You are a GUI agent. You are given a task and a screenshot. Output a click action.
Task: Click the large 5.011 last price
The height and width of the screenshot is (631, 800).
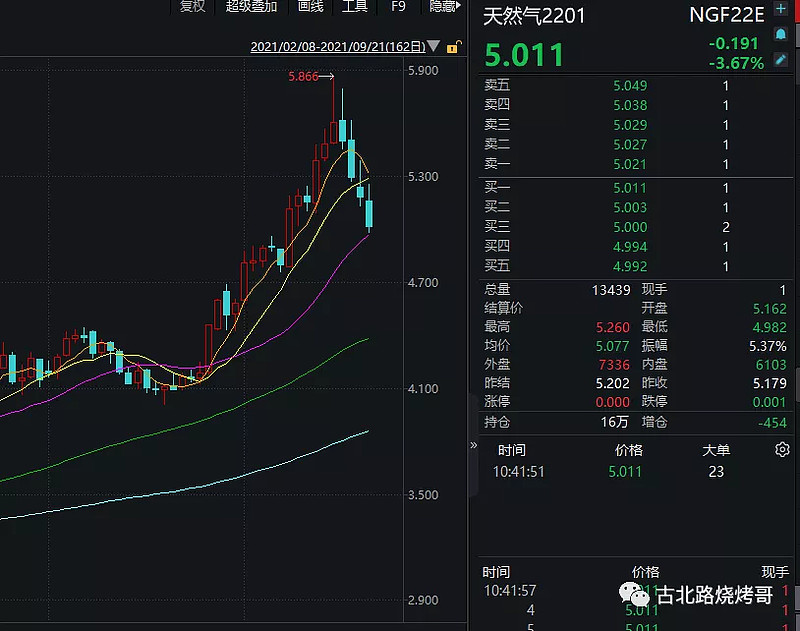(x=524, y=55)
